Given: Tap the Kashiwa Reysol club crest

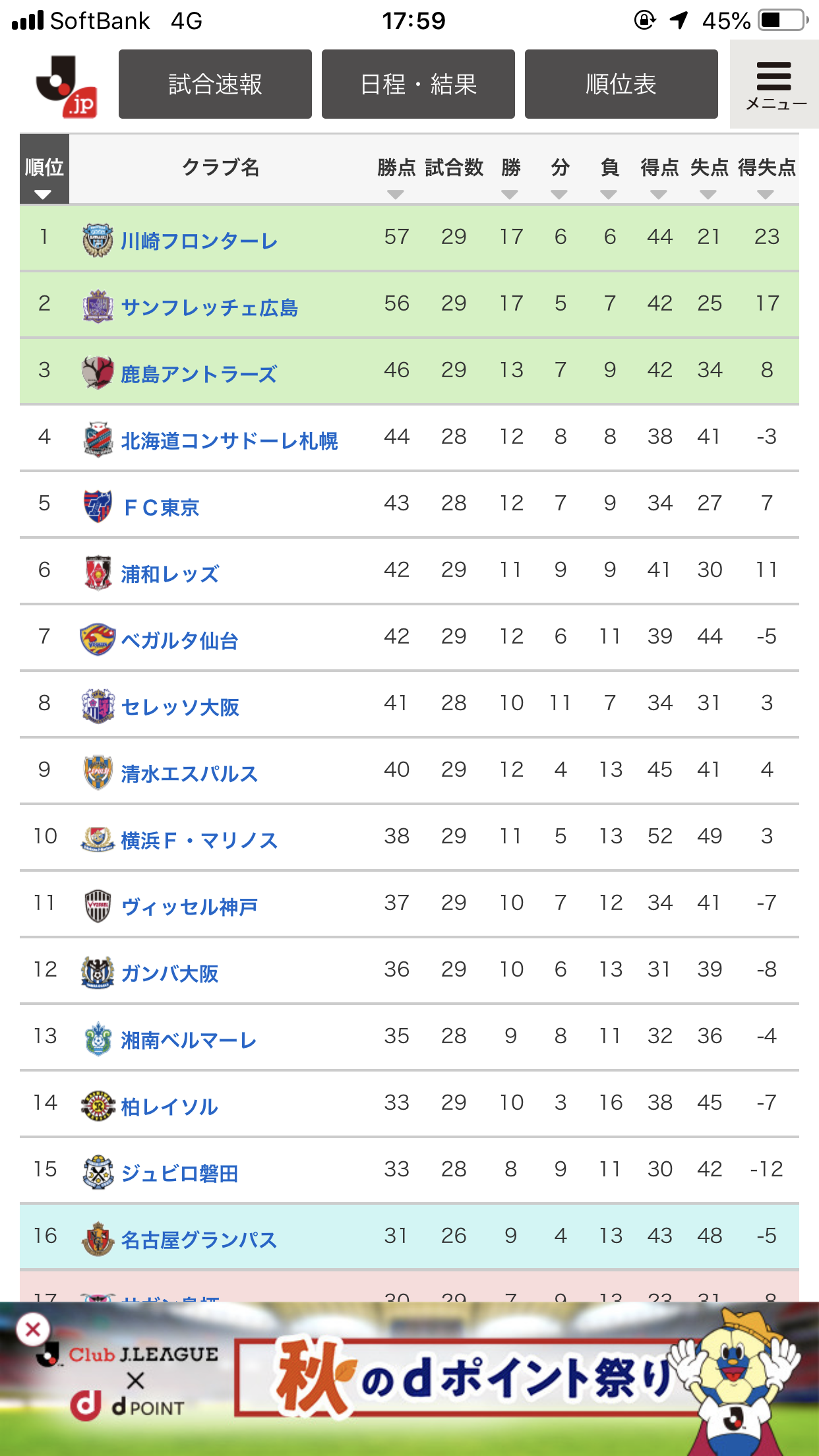Looking at the screenshot, I should point(98,1105).
